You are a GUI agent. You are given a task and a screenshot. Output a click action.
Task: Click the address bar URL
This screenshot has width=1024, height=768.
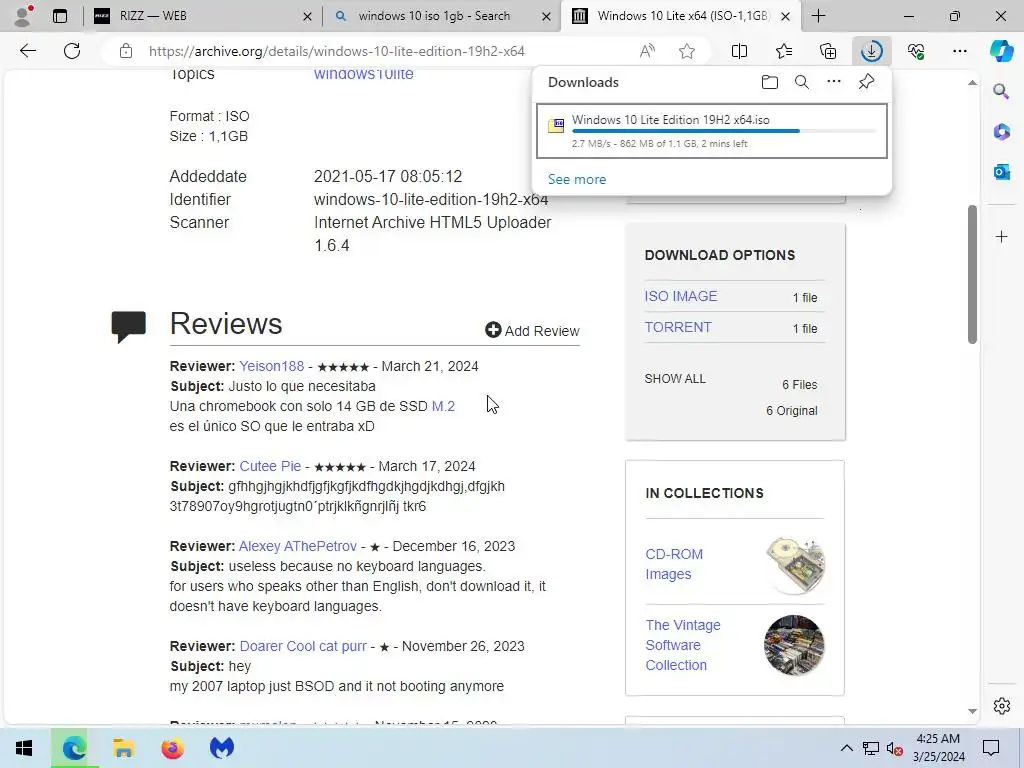pyautogui.click(x=336, y=51)
